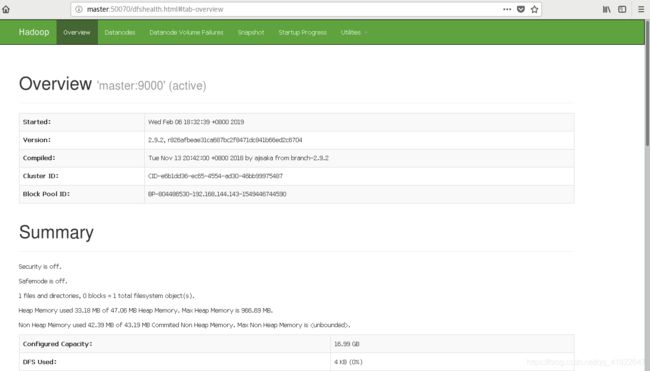Viewport: 650px width, 371px height.
Task: Open the page actions three-dots menu
Action: 507,9
